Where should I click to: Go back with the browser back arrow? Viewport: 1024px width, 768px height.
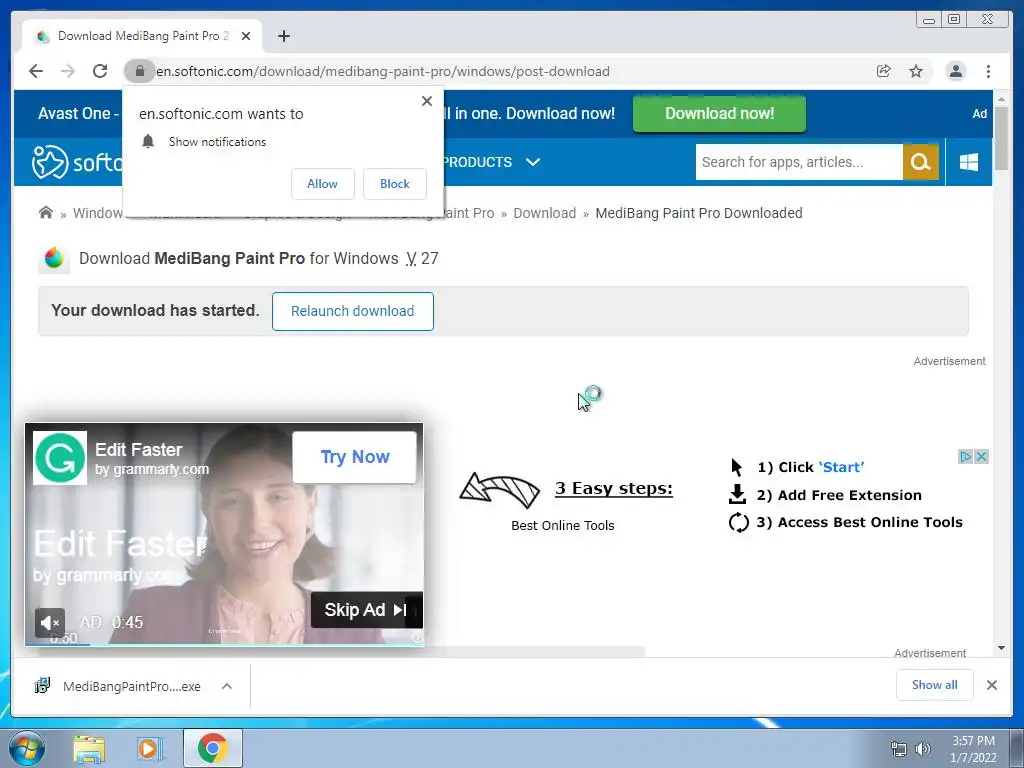pos(36,71)
